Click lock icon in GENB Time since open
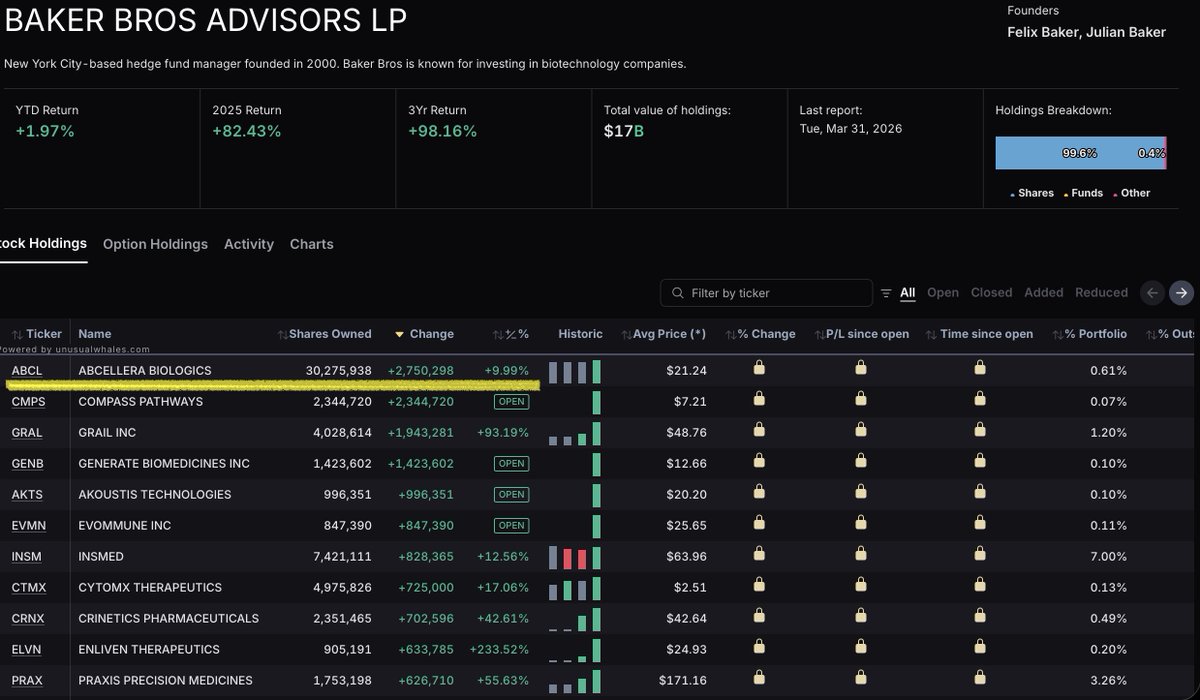The image size is (1200, 700). [x=980, y=461]
